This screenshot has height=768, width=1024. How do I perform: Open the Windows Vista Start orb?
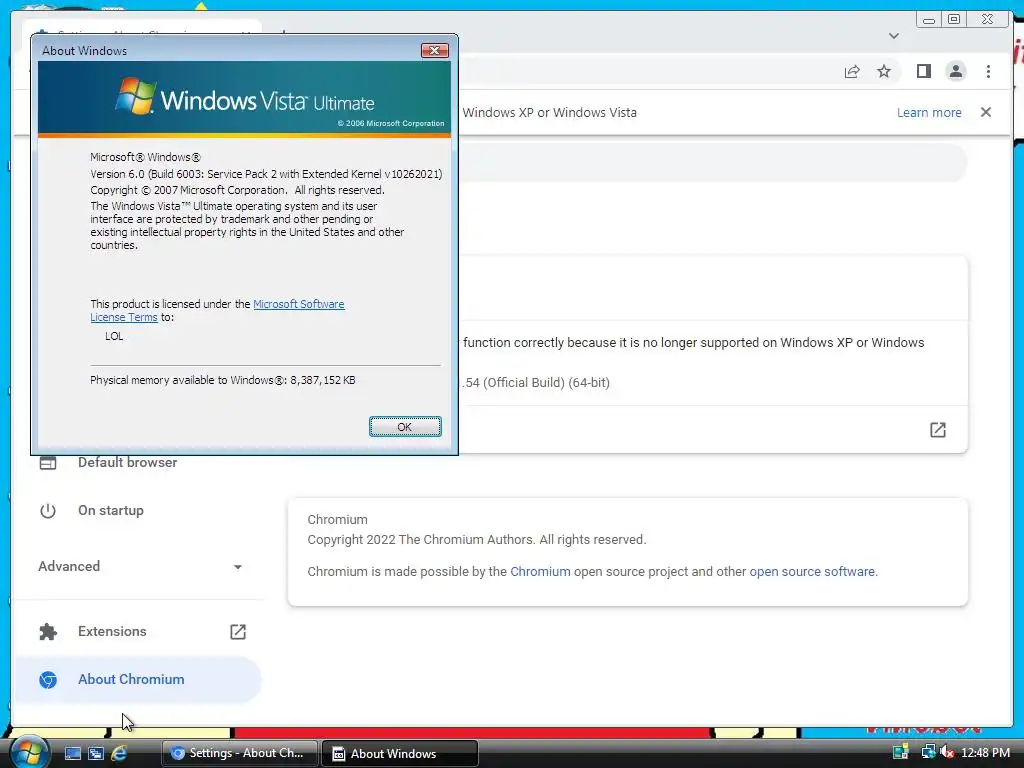click(x=29, y=752)
